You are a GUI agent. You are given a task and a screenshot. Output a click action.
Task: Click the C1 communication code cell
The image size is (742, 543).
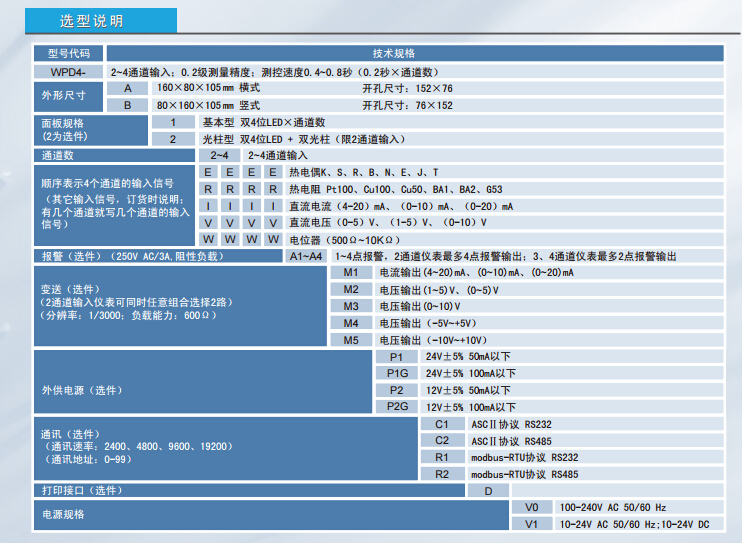click(442, 424)
